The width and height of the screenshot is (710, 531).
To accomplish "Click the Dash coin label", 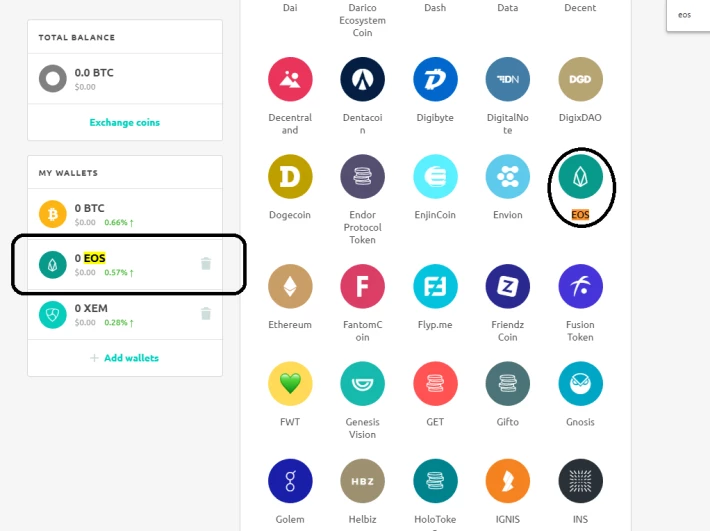I will [435, 8].
